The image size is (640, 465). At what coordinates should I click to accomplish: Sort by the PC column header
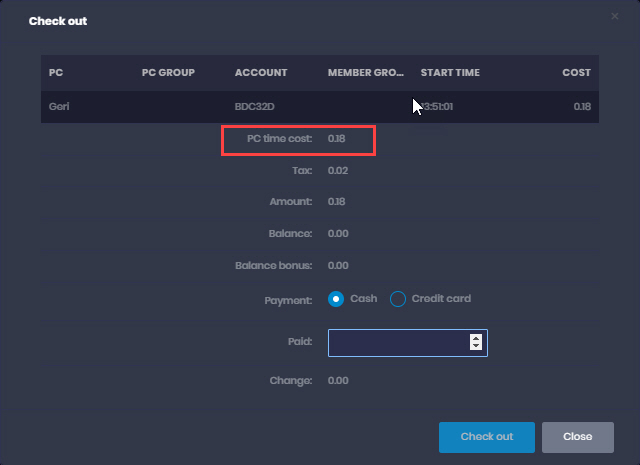(x=56, y=73)
